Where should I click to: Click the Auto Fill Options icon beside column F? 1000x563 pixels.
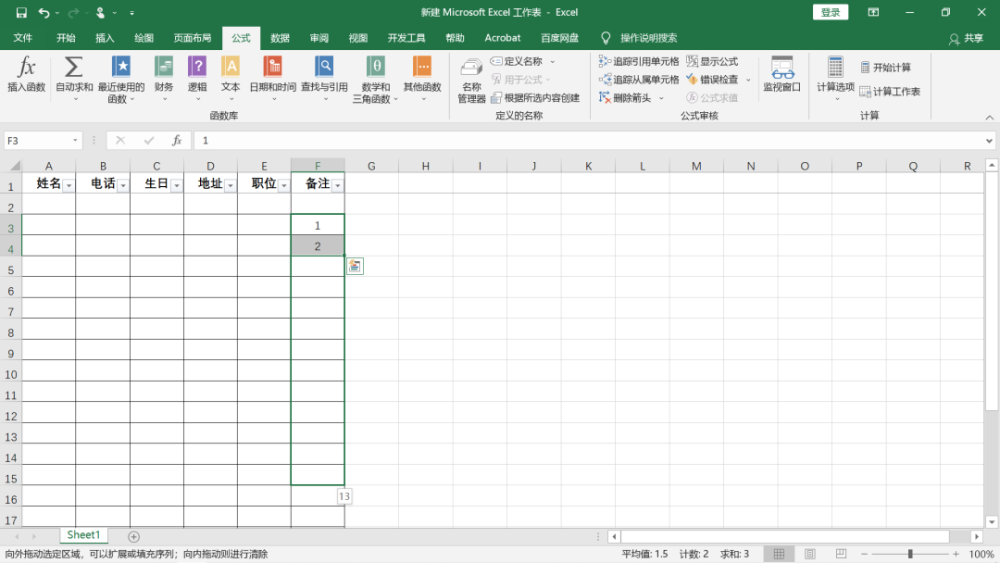point(355,266)
